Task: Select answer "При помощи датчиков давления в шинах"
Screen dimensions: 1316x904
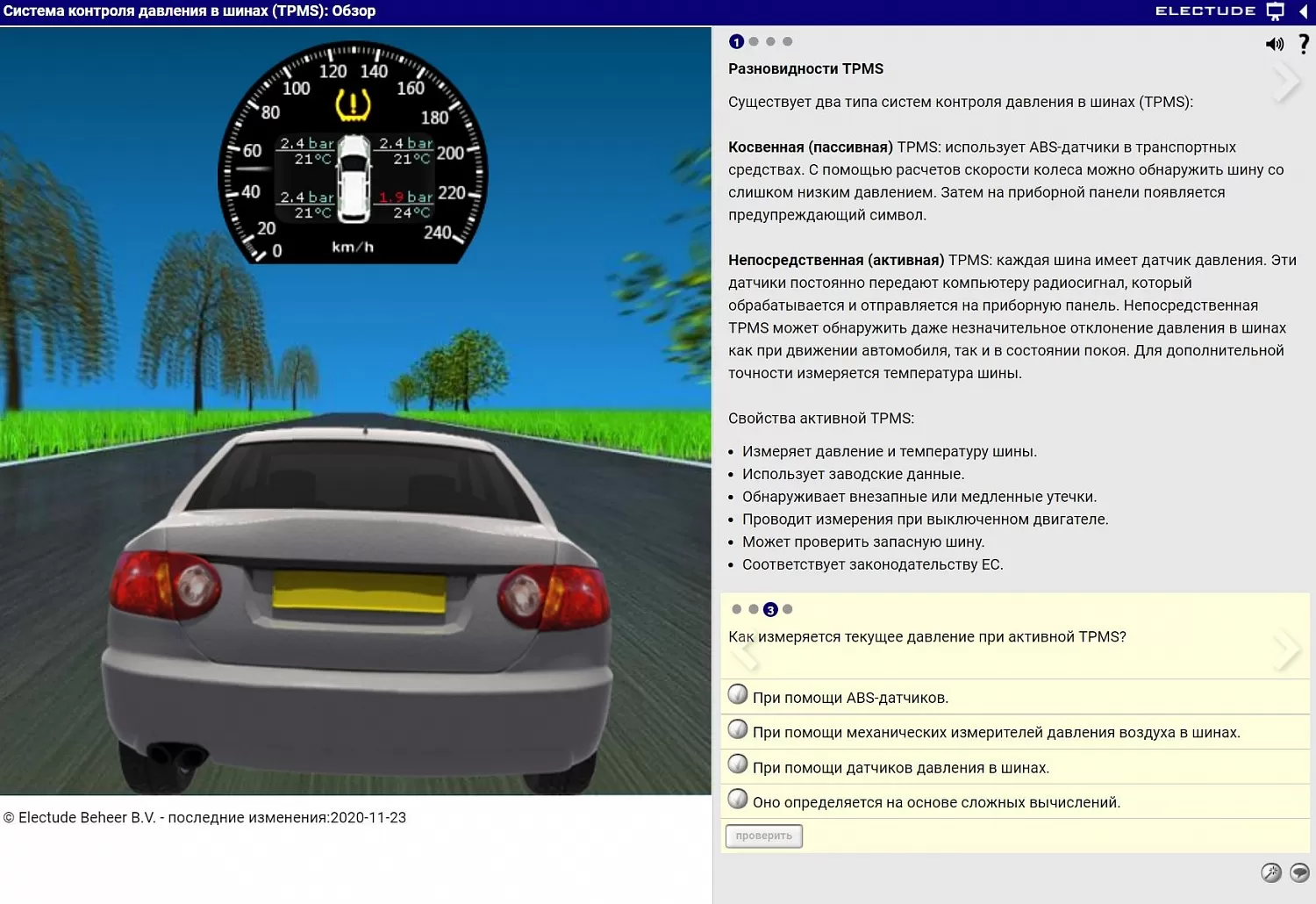Action: [738, 764]
